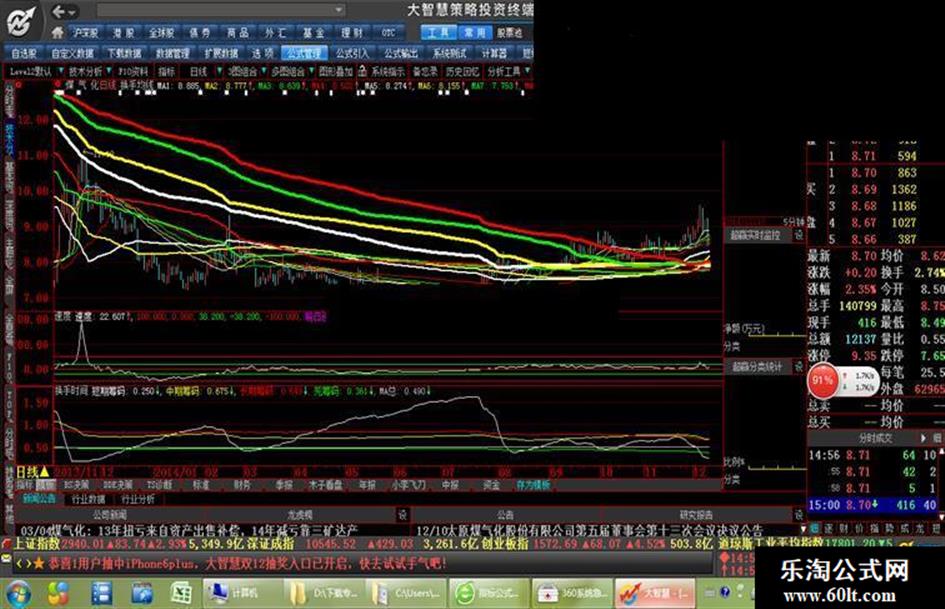Select the 工具 tab
This screenshot has width=945, height=609.
[x=438, y=33]
